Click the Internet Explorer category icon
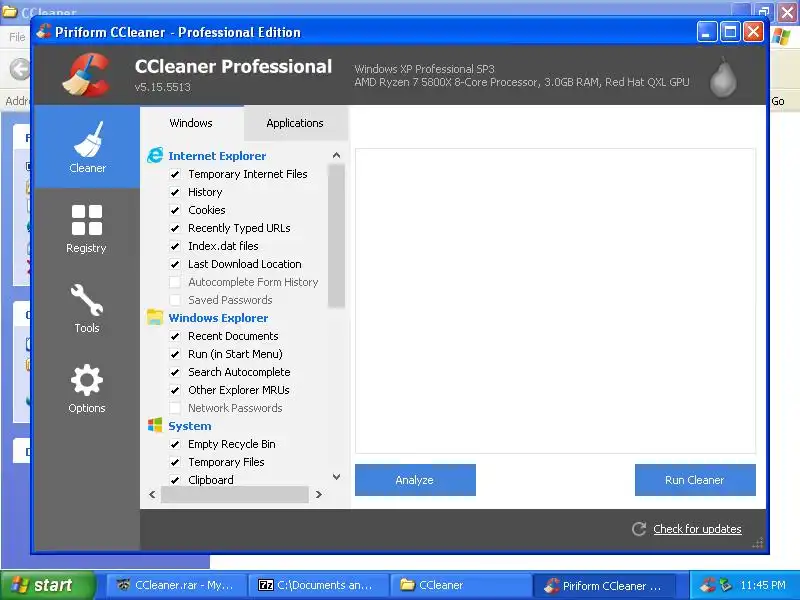Screen dimensions: 800x600 coord(155,156)
